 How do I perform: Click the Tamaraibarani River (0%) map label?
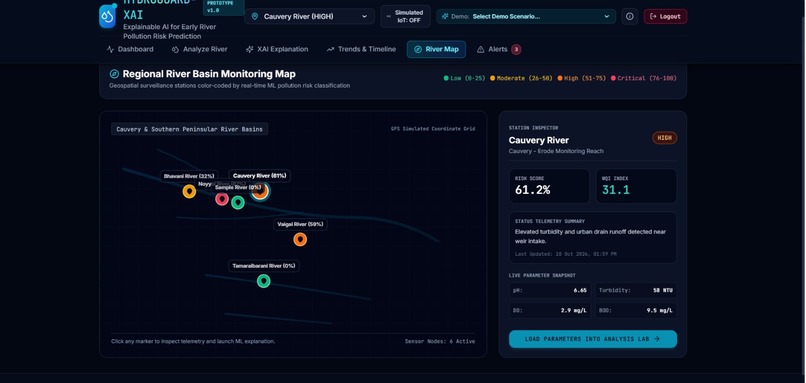click(x=264, y=266)
